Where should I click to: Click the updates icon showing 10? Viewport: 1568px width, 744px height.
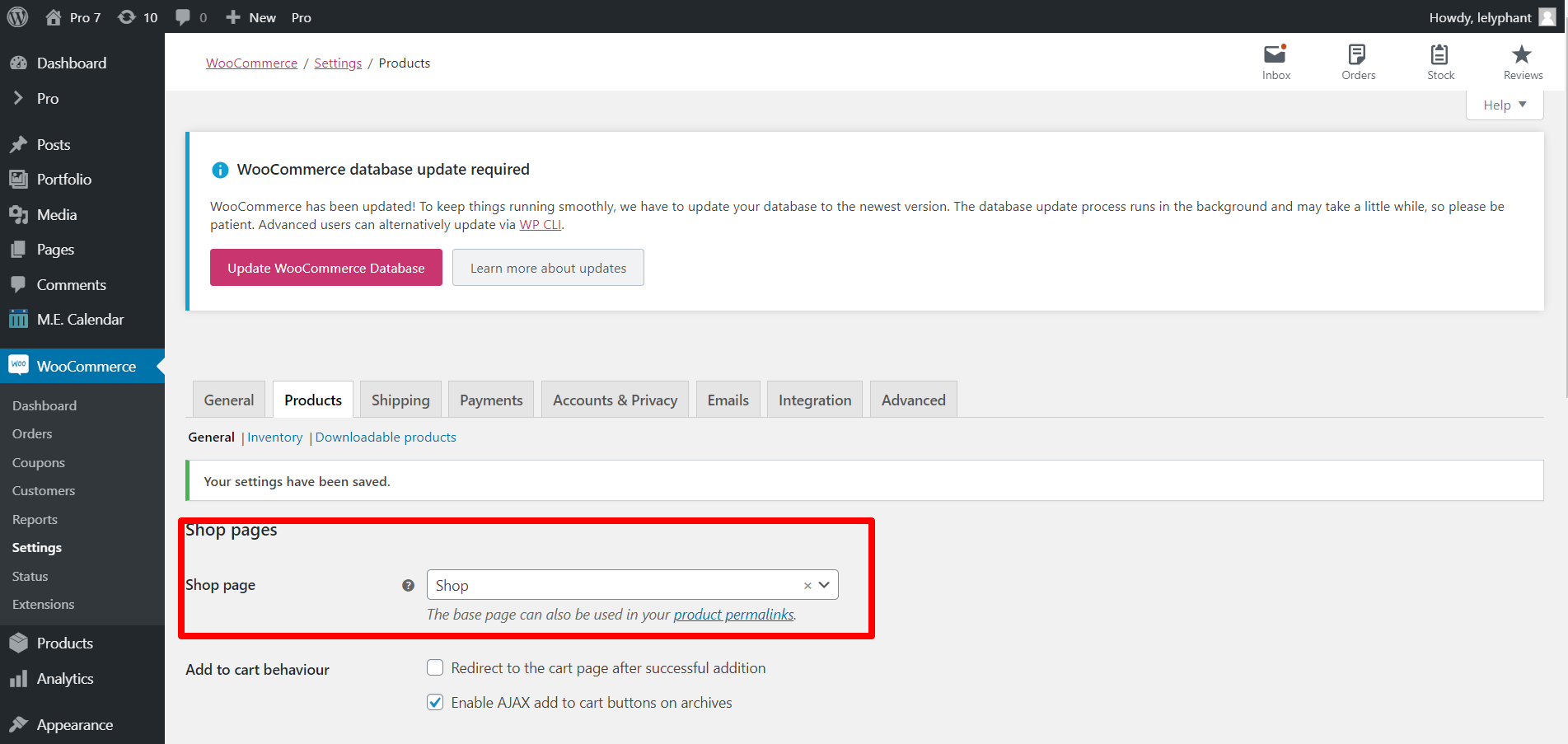tap(126, 17)
